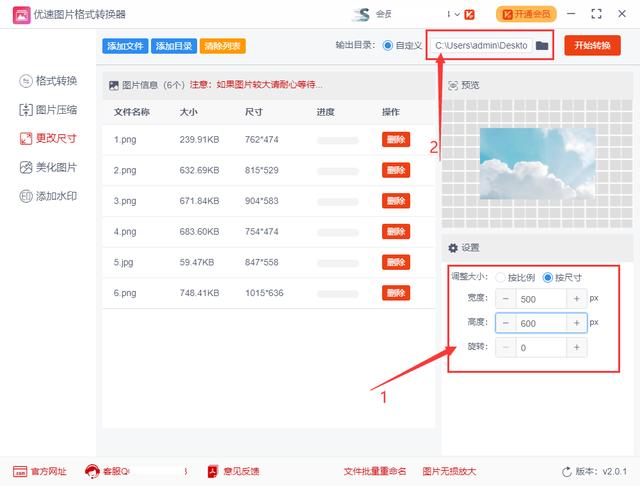Delete the 6.png row
The height and width of the screenshot is (486, 640).
coord(396,293)
